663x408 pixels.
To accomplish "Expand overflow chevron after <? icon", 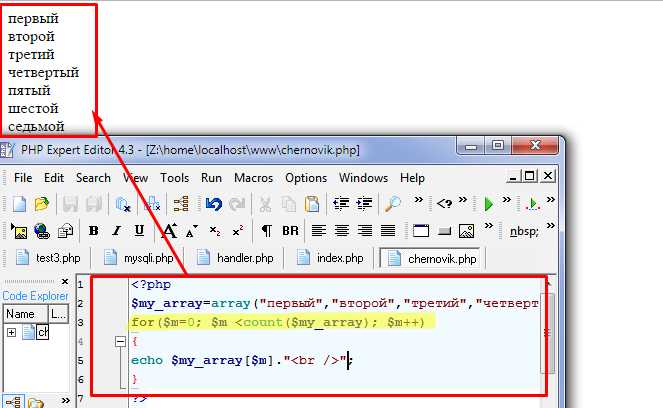I will [463, 200].
